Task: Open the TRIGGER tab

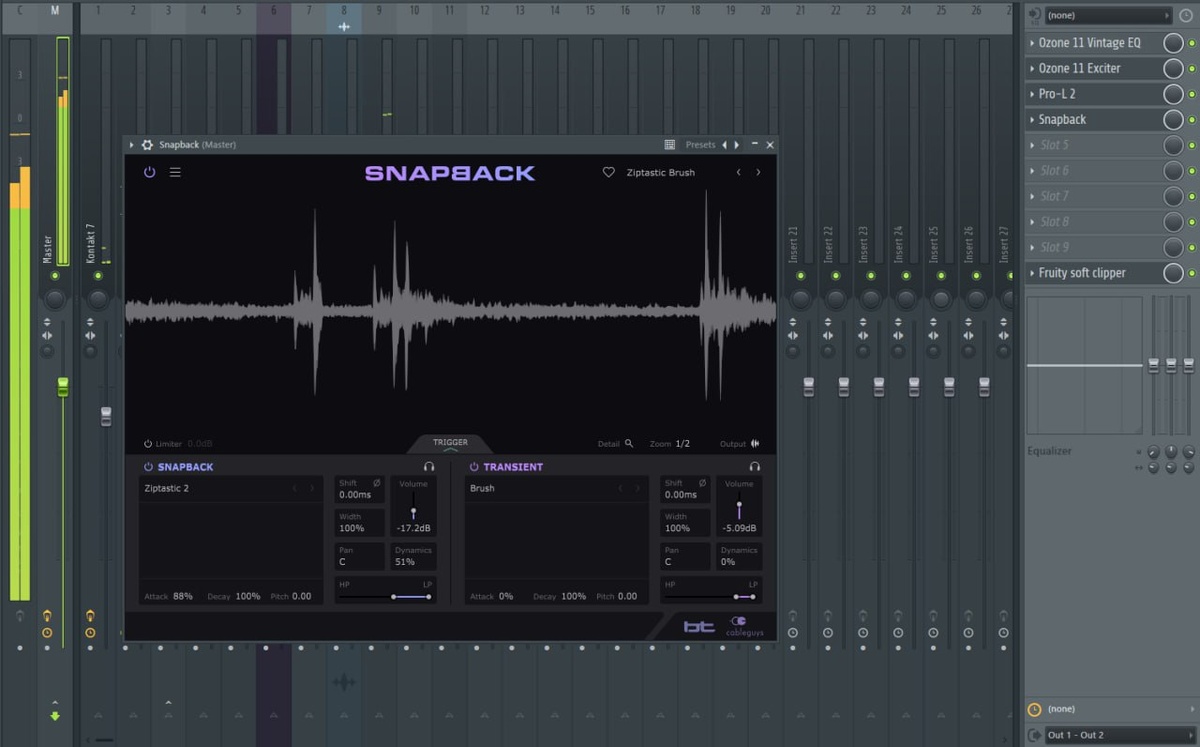Action: [x=450, y=443]
